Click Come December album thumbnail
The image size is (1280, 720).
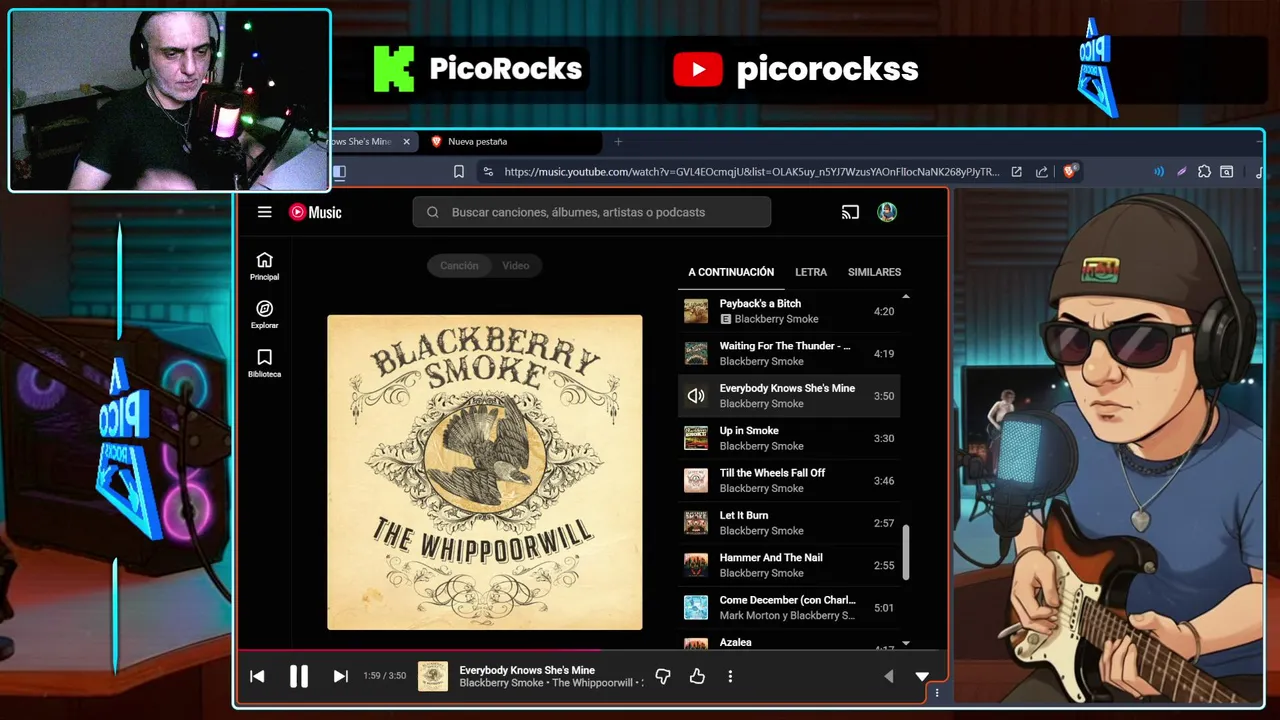point(696,607)
